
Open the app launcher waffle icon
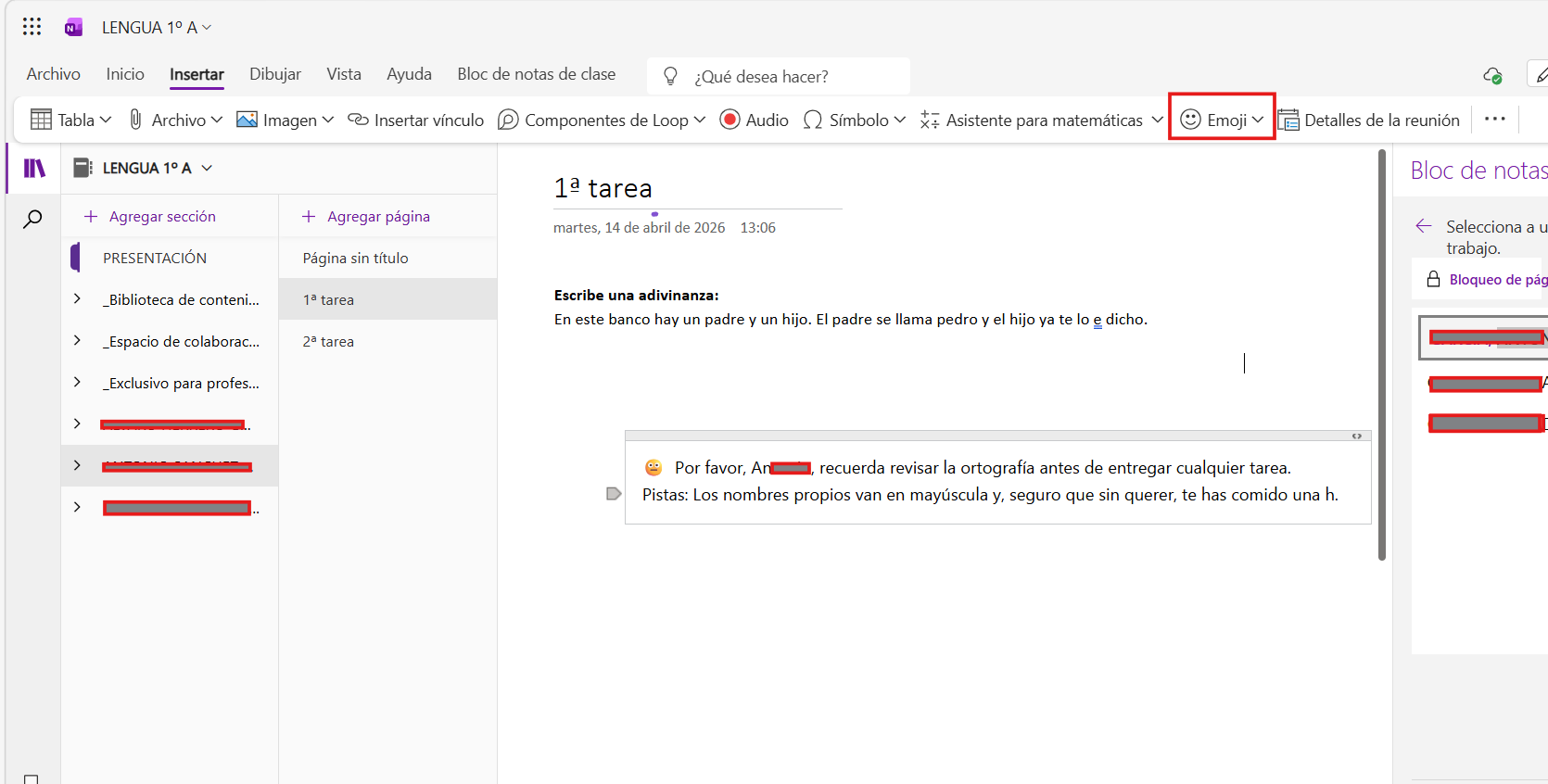[x=32, y=27]
